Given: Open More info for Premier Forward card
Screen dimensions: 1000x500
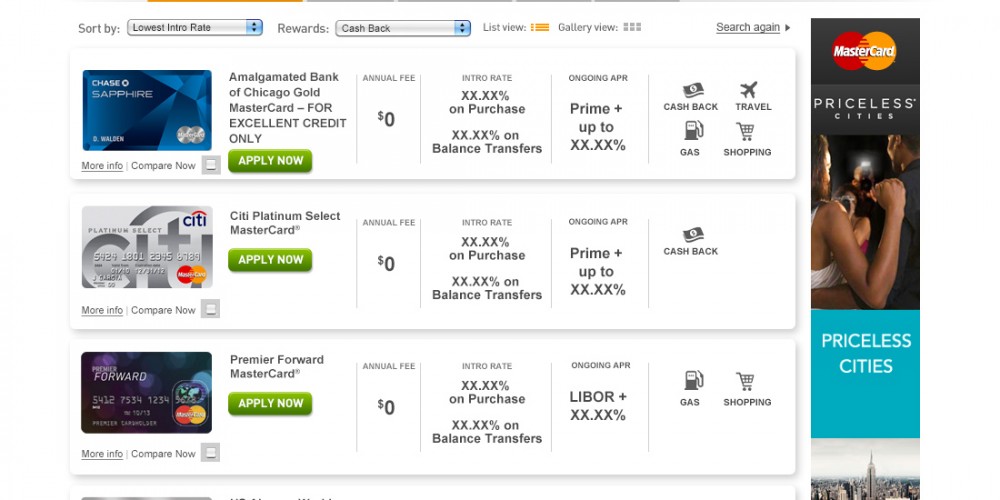Looking at the screenshot, I should point(102,454).
